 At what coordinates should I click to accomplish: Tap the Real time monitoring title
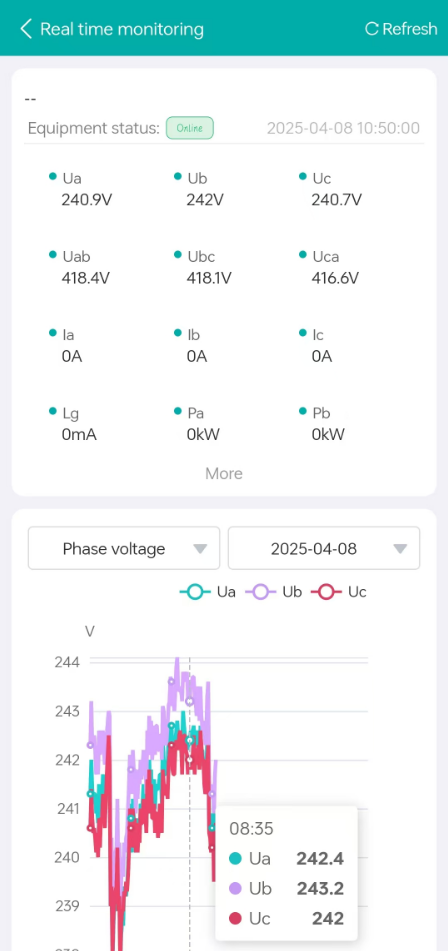122,29
